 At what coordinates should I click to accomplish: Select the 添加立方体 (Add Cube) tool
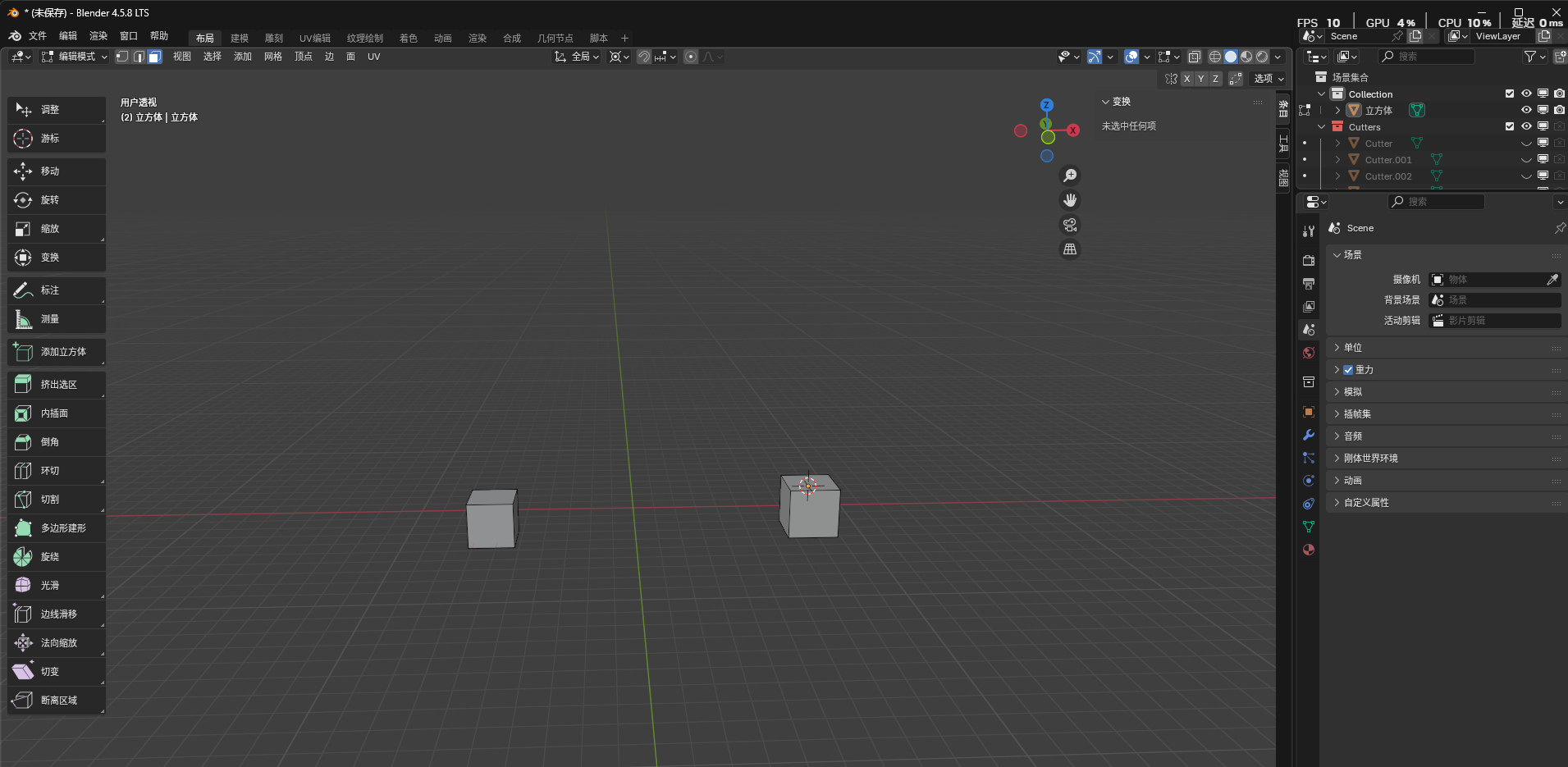[57, 352]
